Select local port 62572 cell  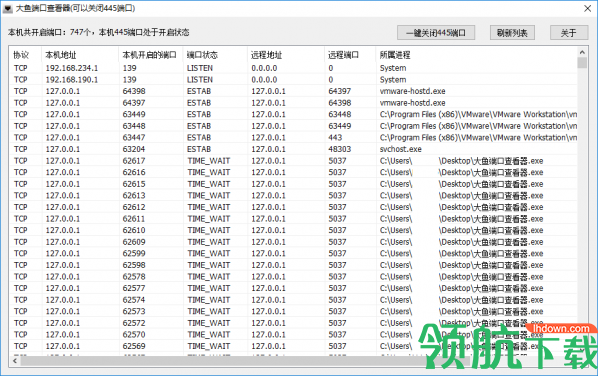pyautogui.click(x=134, y=323)
